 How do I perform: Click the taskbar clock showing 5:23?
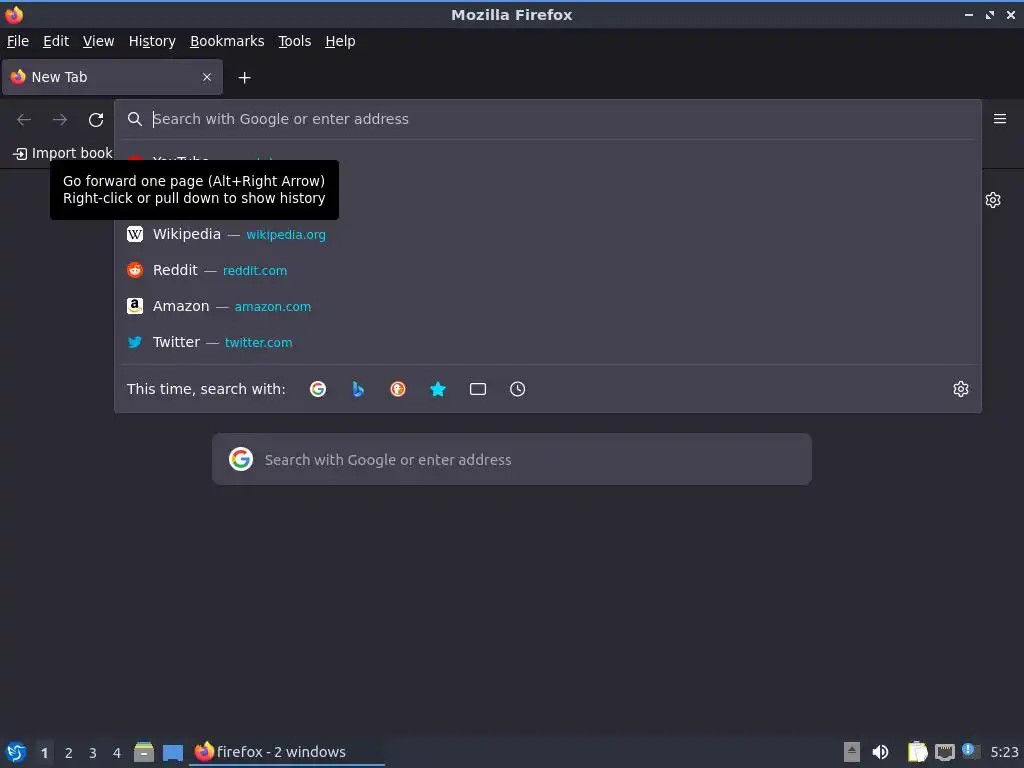click(x=1004, y=752)
